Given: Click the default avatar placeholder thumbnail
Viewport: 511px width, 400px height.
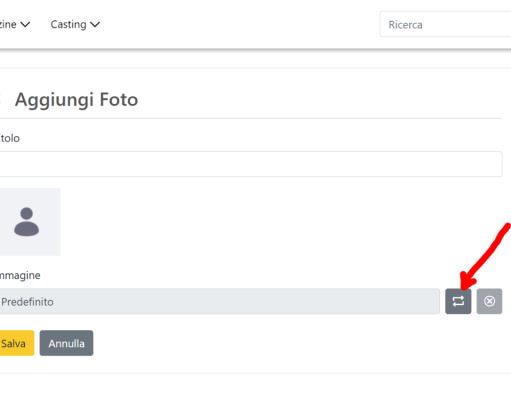Looking at the screenshot, I should pyautogui.click(x=30, y=222).
